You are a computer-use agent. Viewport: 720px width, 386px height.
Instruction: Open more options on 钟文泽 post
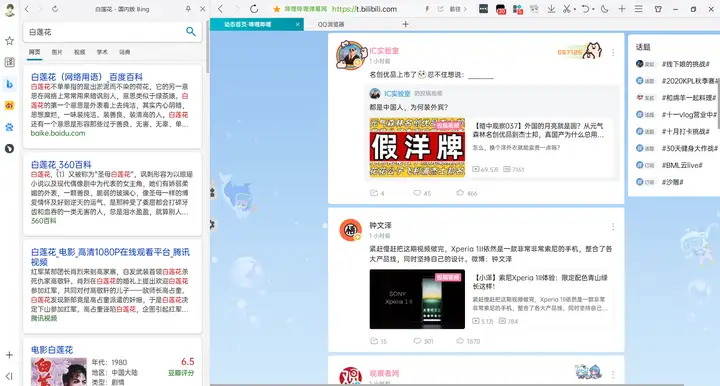613,227
